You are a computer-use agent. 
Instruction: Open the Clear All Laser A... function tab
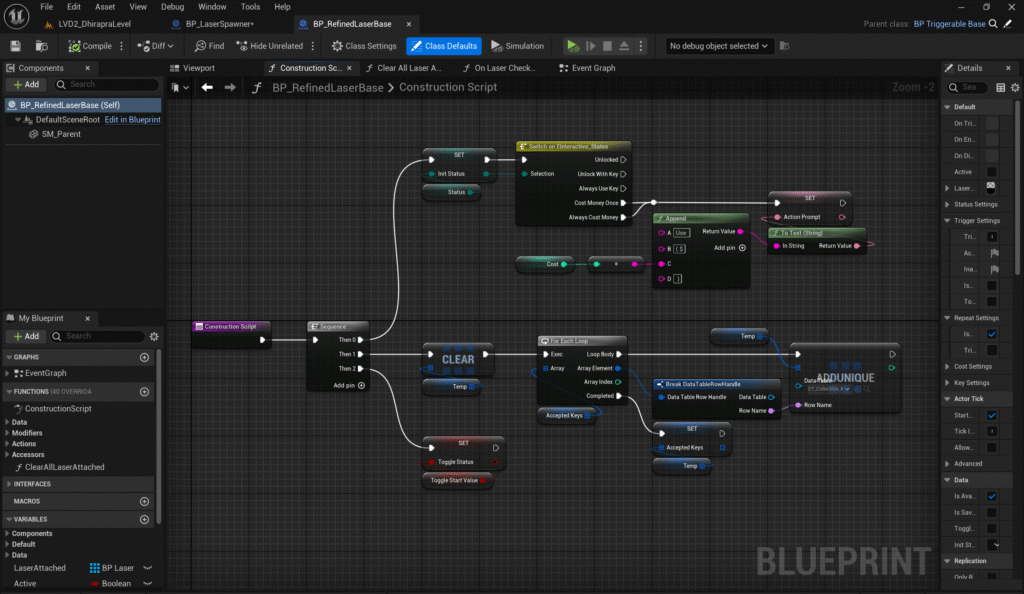404,68
